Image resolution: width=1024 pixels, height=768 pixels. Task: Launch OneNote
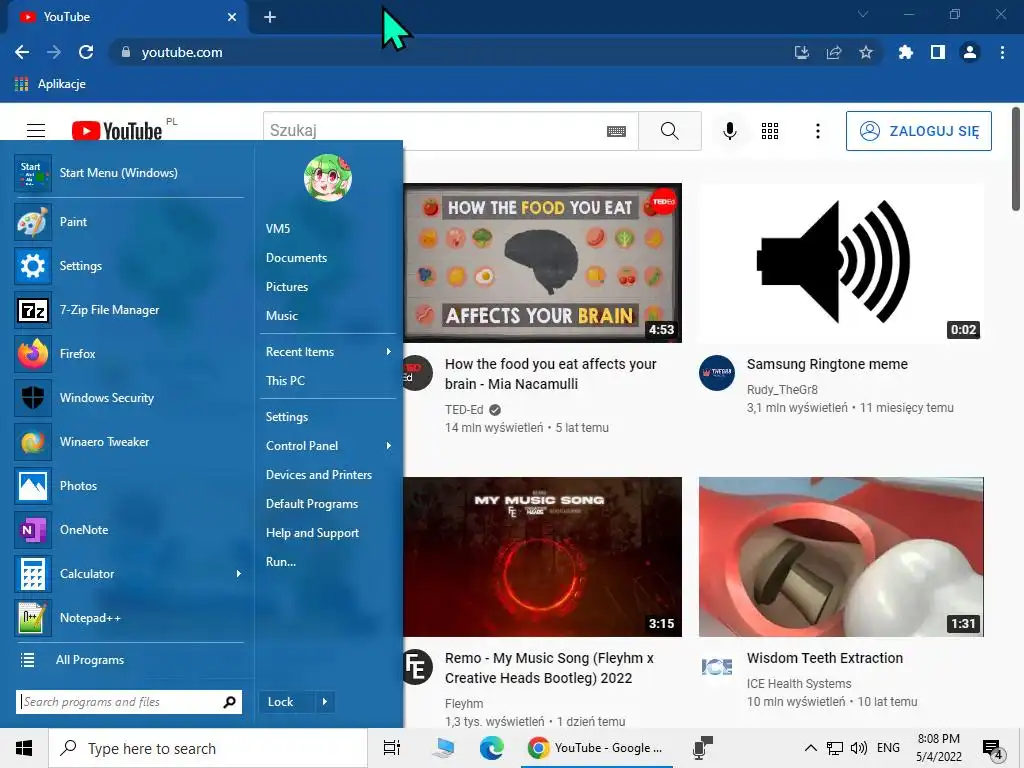129,530
